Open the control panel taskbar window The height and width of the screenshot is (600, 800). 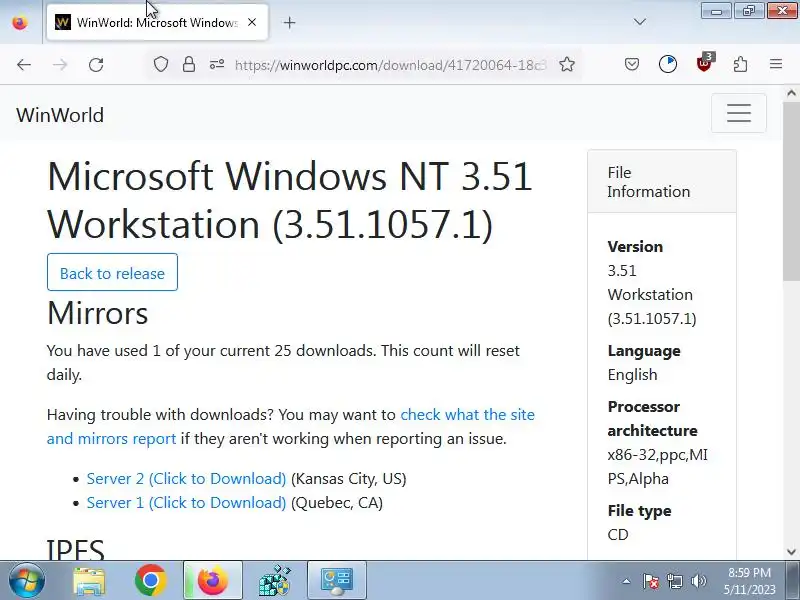[337, 581]
